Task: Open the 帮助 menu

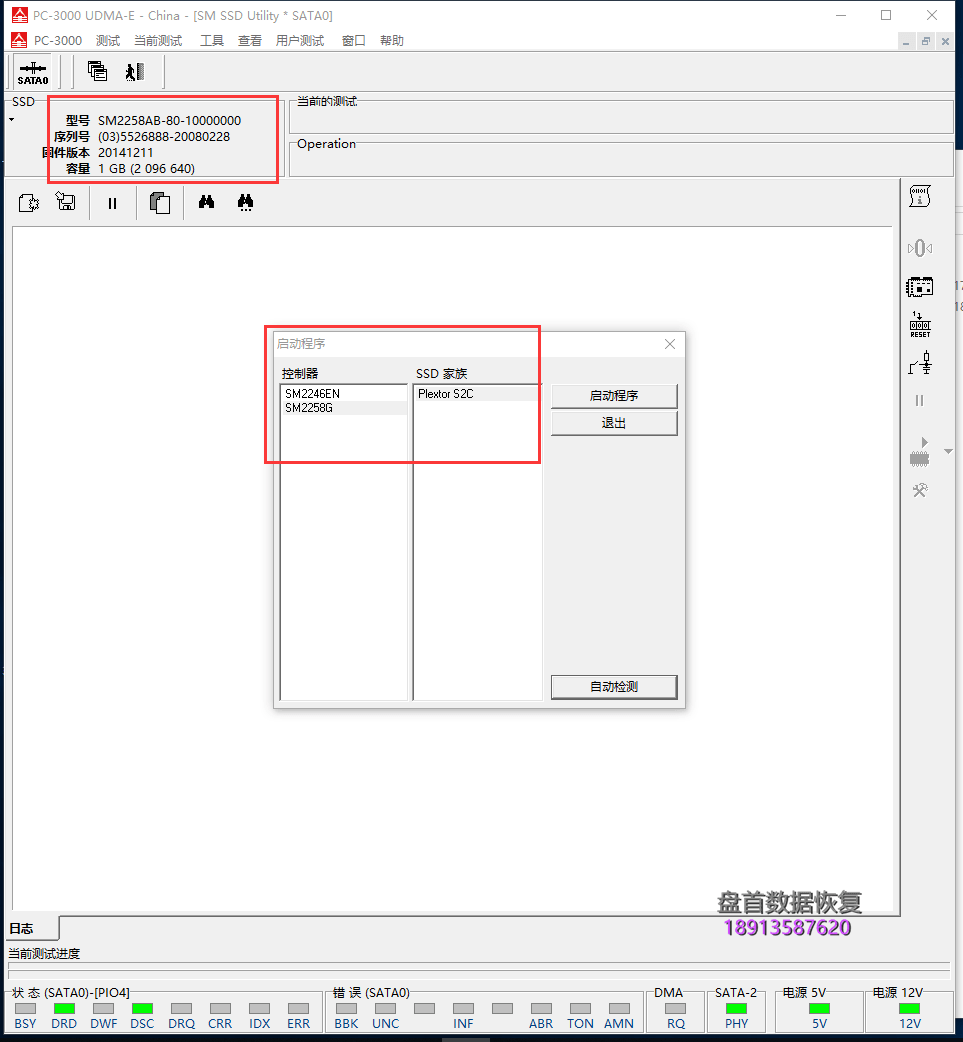Action: click(392, 41)
